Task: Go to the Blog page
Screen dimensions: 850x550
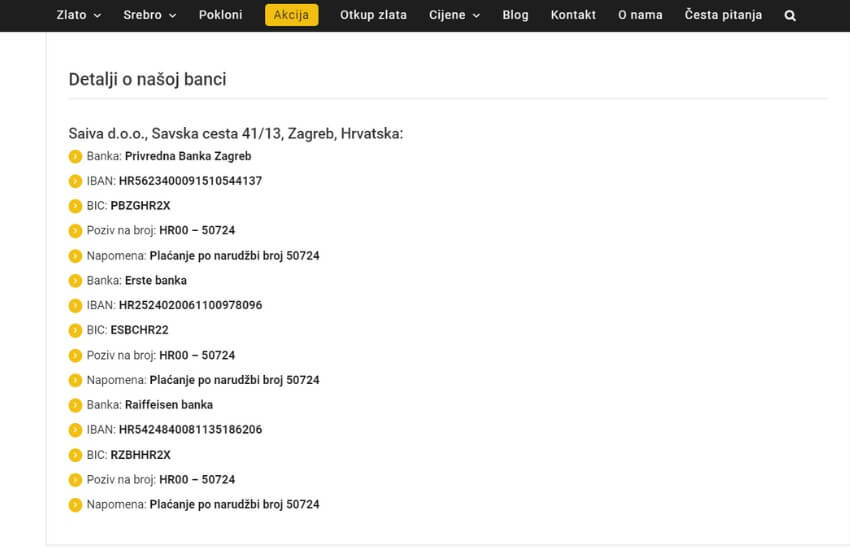Action: [x=515, y=15]
